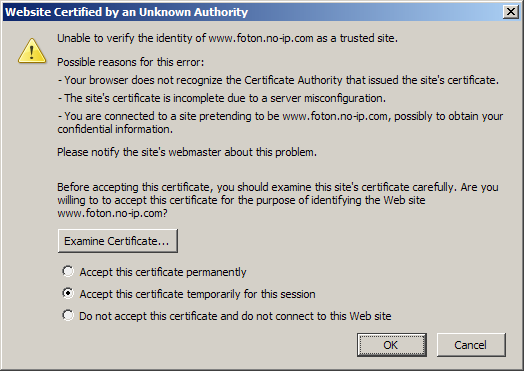Close the dialog with the X button

point(511,12)
